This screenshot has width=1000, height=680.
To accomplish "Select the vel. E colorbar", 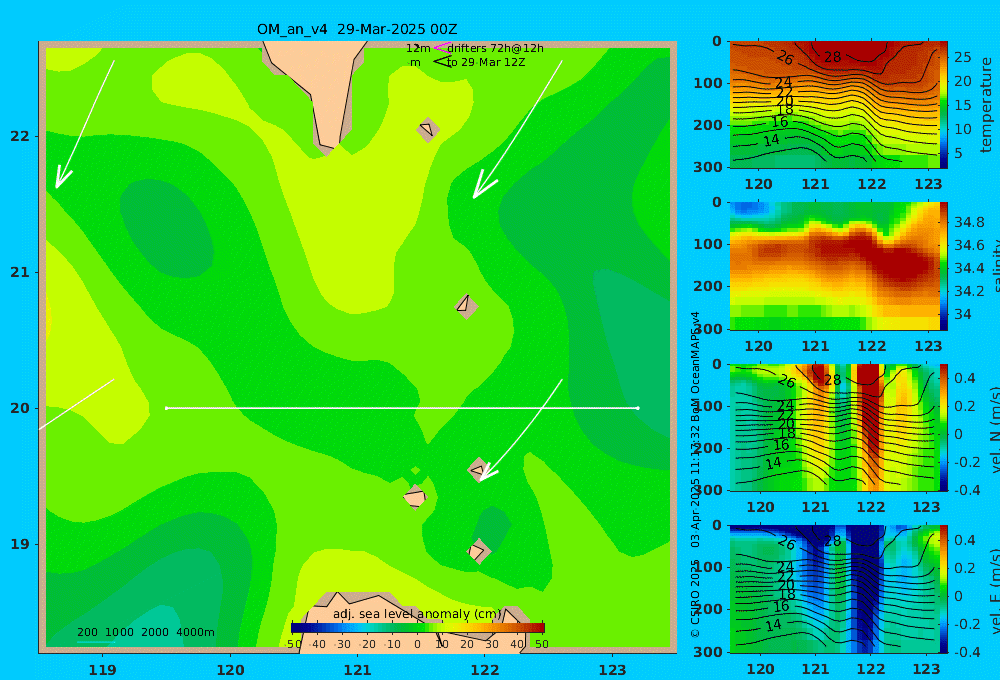I will (x=944, y=589).
